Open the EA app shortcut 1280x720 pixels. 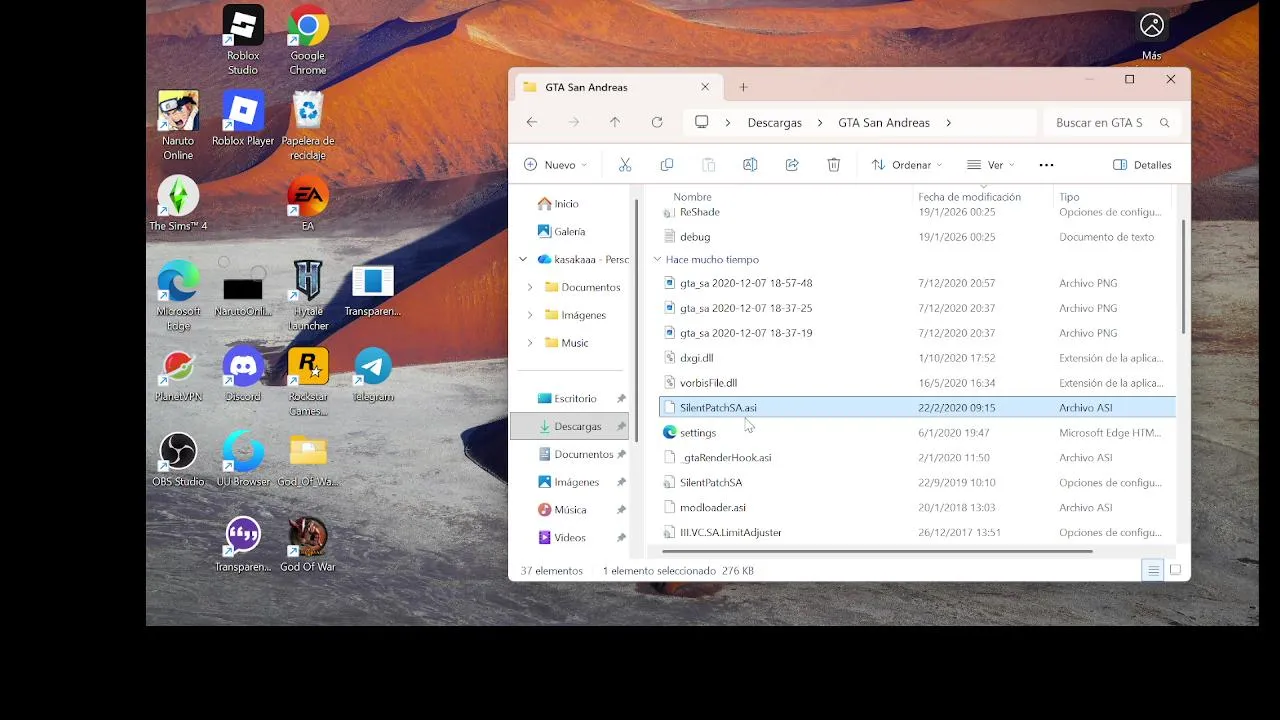point(307,203)
